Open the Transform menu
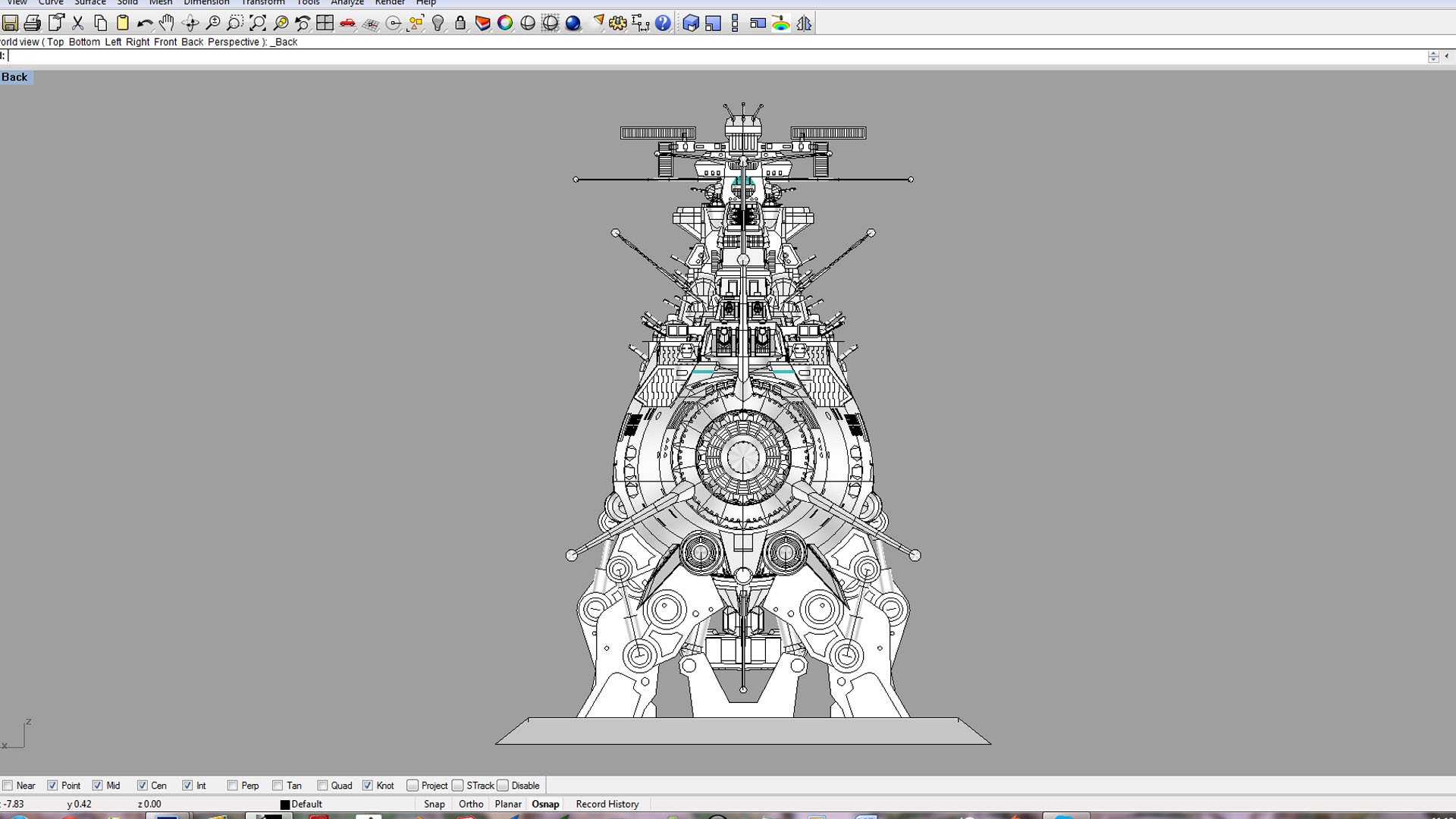Viewport: 1456px width, 819px height. pos(263,3)
